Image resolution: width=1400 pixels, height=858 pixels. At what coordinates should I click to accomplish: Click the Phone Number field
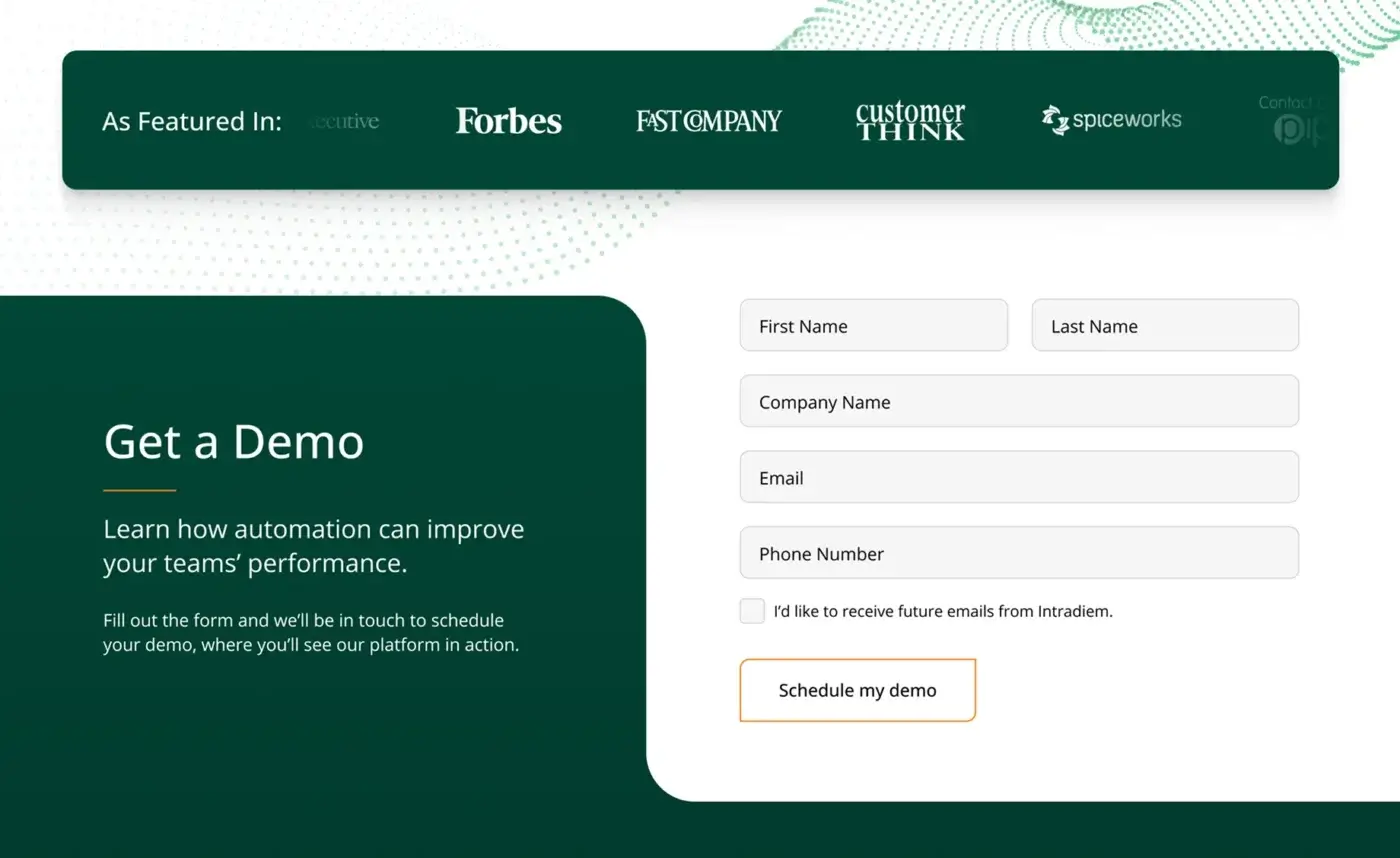pyautogui.click(x=1019, y=554)
